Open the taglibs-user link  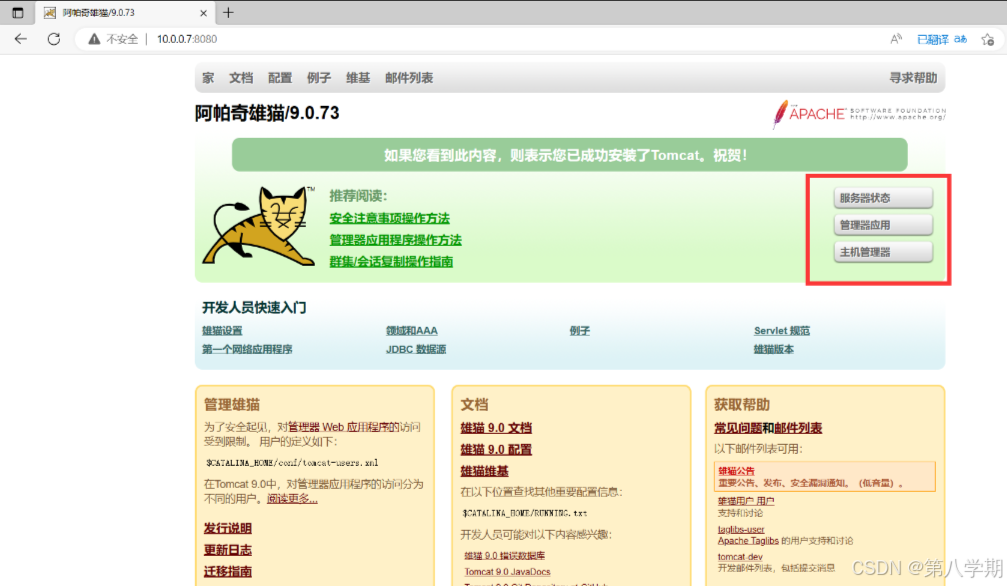(x=741, y=529)
